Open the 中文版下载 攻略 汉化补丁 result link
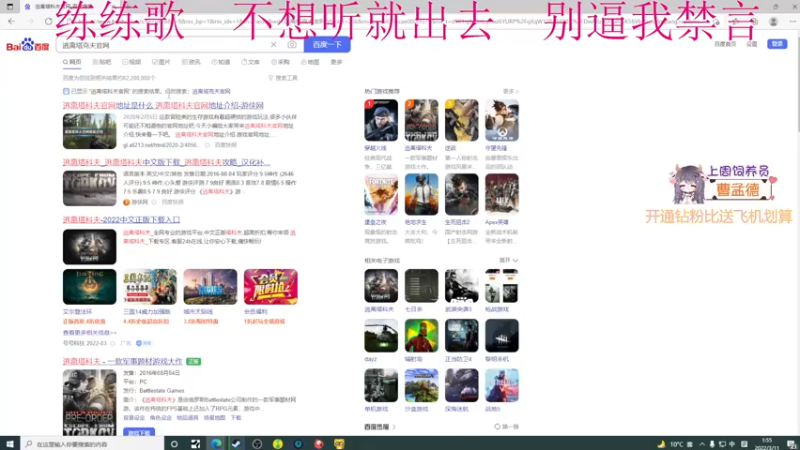The width and height of the screenshot is (800, 450). 166,162
